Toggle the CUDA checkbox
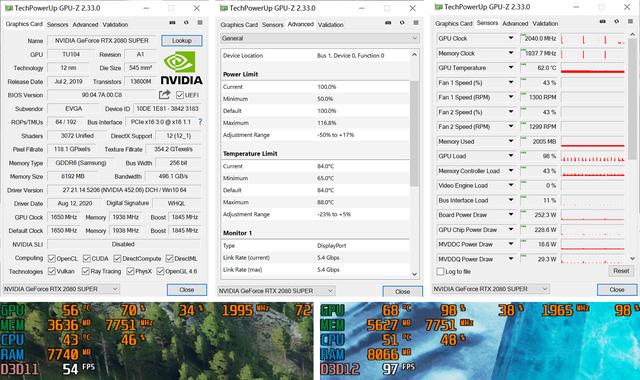Screen dimensions: 640x380 pyautogui.click(x=87, y=258)
